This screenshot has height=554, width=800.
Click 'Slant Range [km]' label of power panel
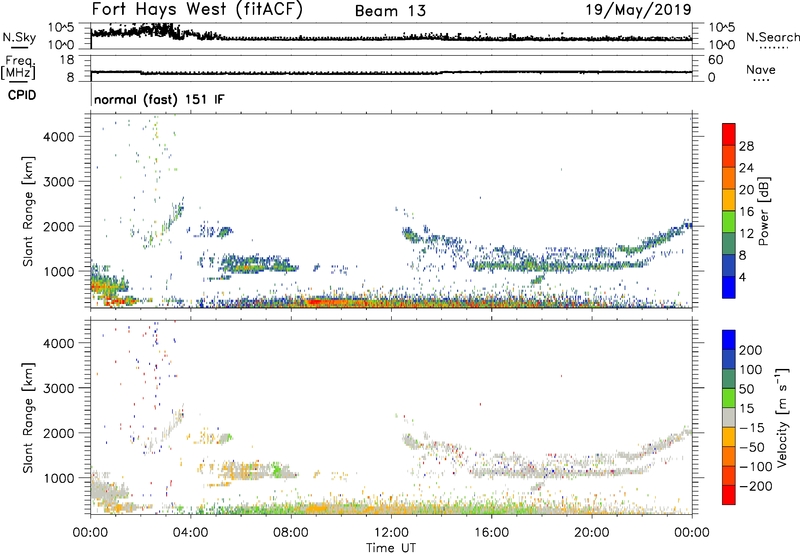click(x=28, y=211)
